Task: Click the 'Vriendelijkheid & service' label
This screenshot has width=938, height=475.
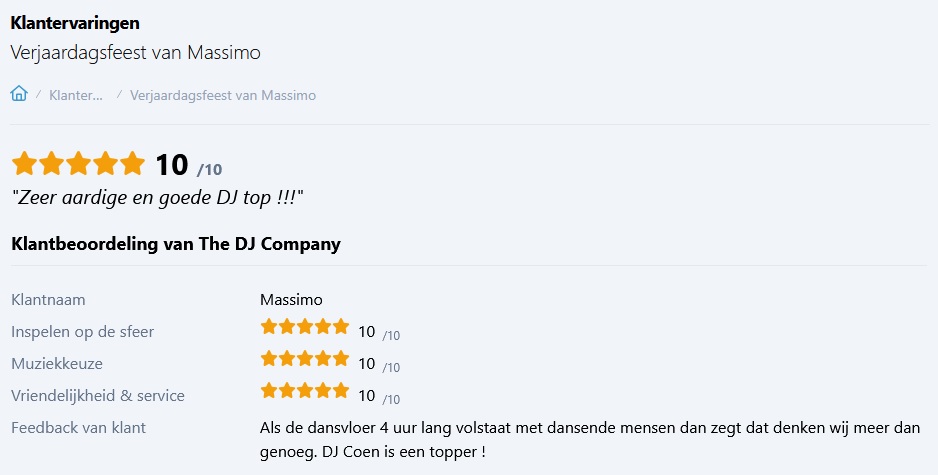Action: (98, 395)
